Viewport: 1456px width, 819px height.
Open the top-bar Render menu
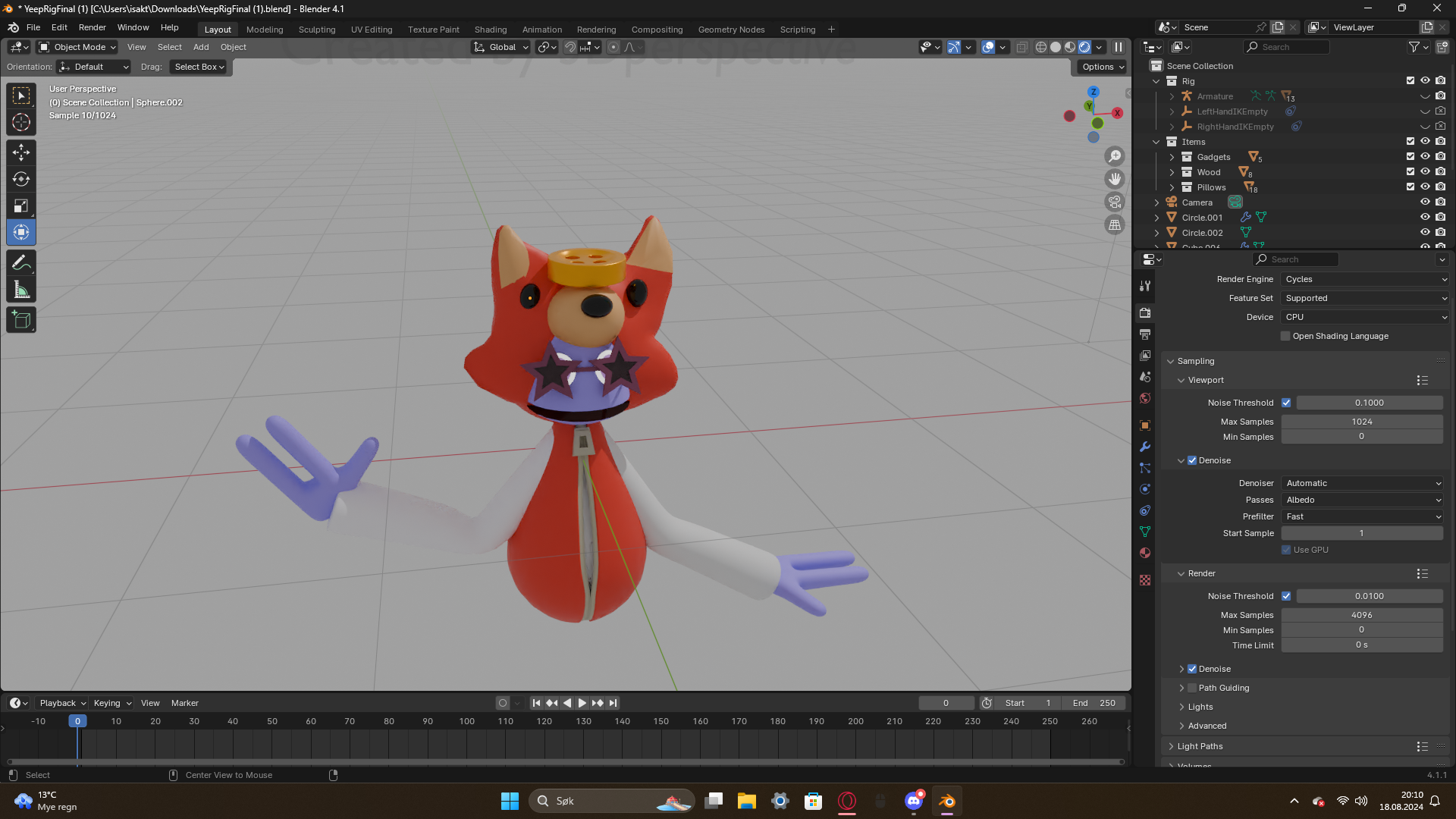coord(93,27)
